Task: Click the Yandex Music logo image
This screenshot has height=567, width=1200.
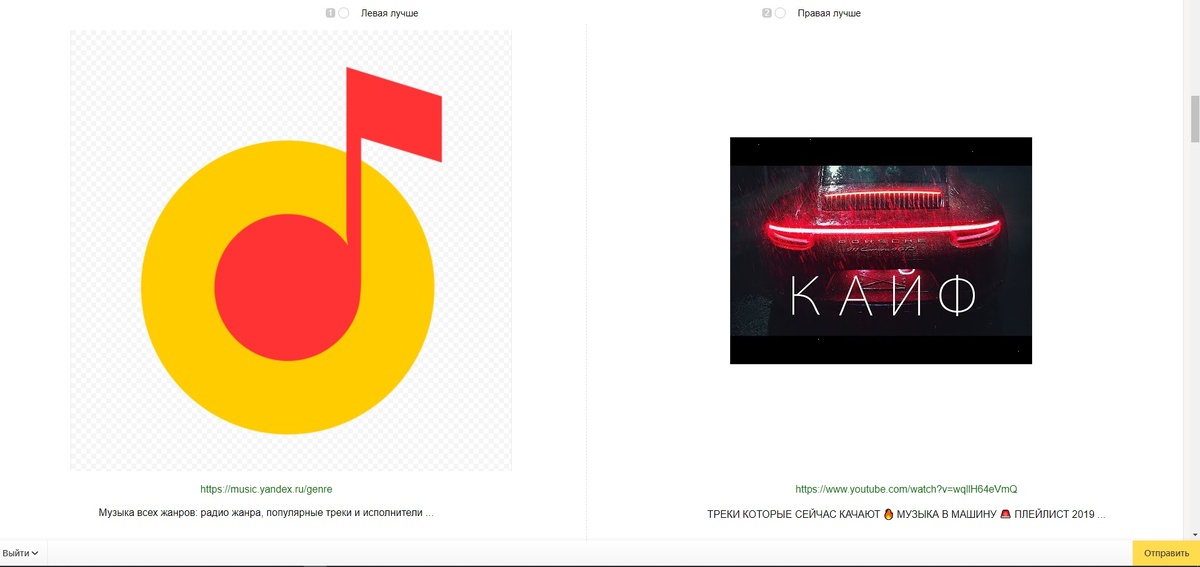Action: tap(291, 250)
